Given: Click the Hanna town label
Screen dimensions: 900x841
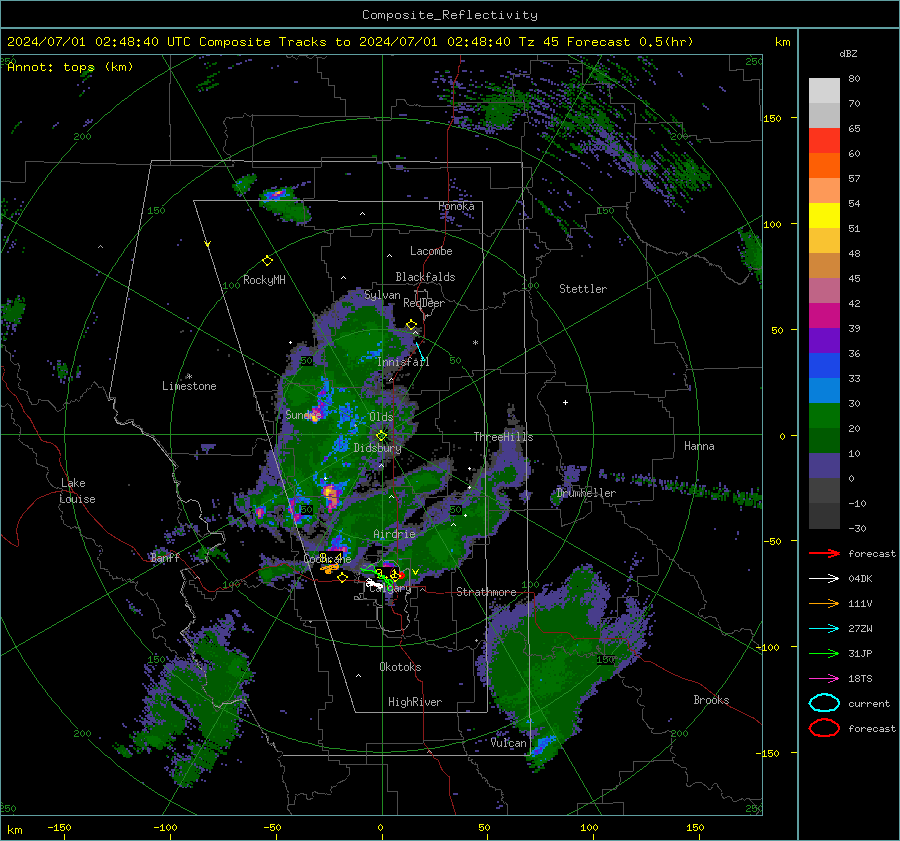Looking at the screenshot, I should click(x=699, y=446).
